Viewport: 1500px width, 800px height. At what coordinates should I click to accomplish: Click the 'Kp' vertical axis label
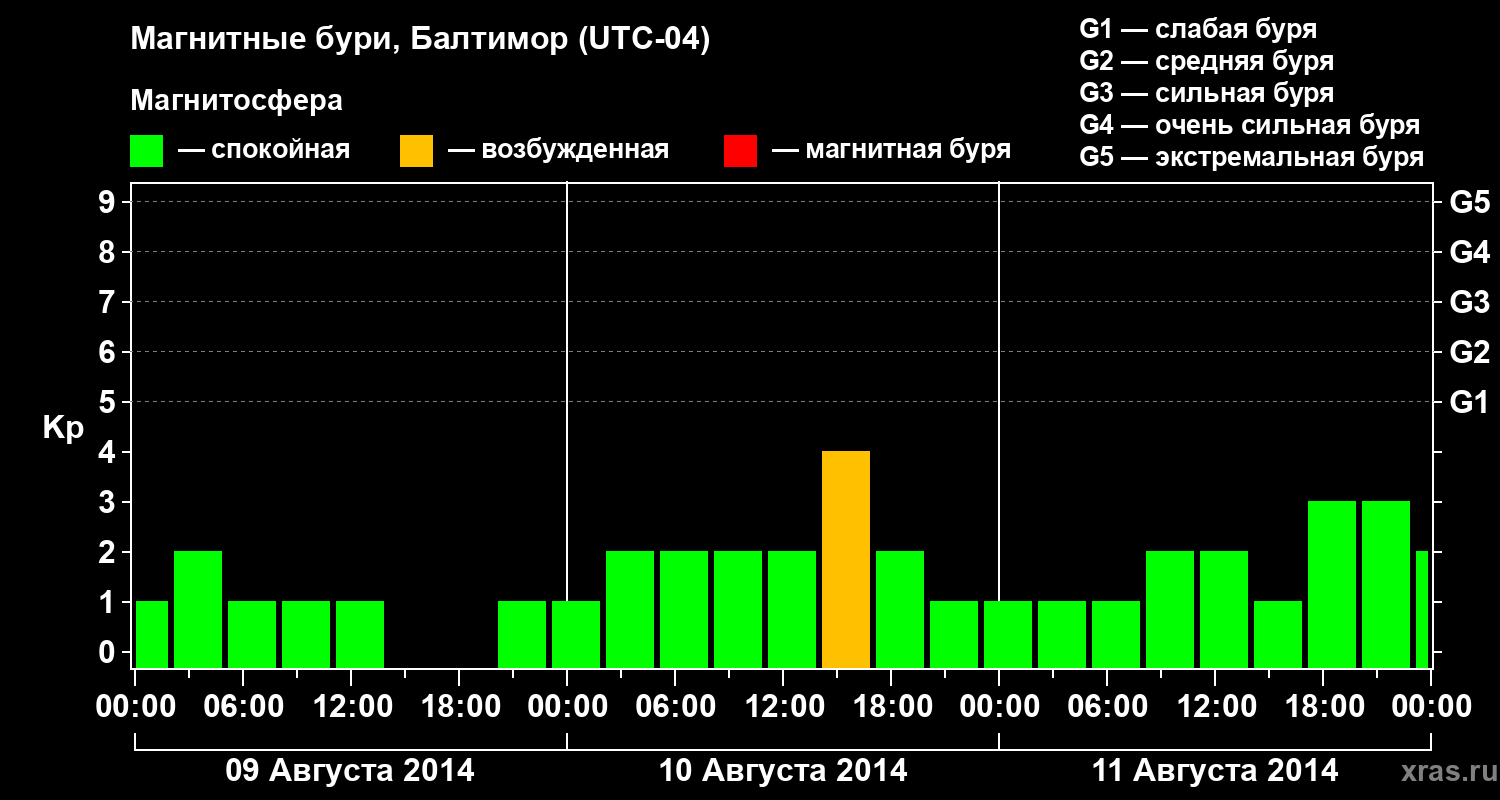click(63, 428)
